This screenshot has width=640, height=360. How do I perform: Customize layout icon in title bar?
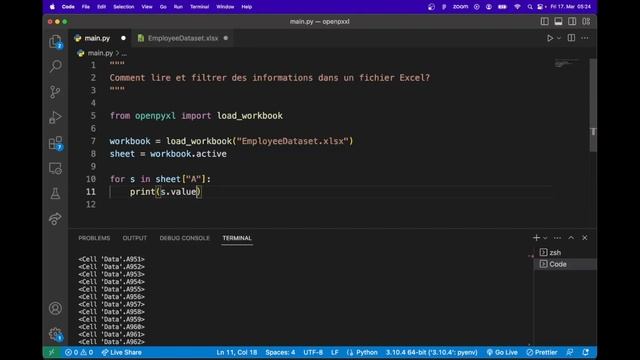(x=586, y=21)
